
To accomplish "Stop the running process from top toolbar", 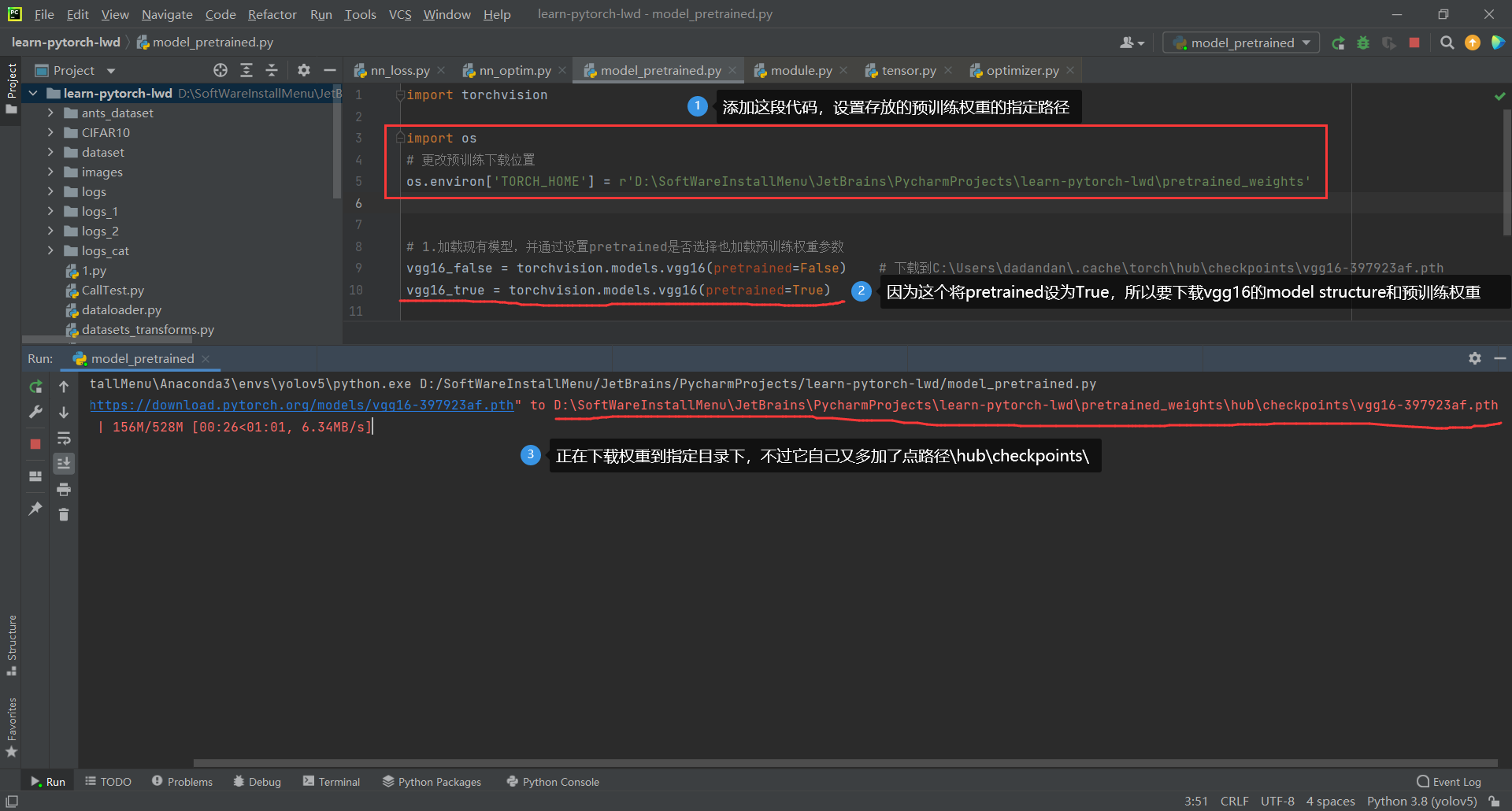I will [x=1414, y=43].
